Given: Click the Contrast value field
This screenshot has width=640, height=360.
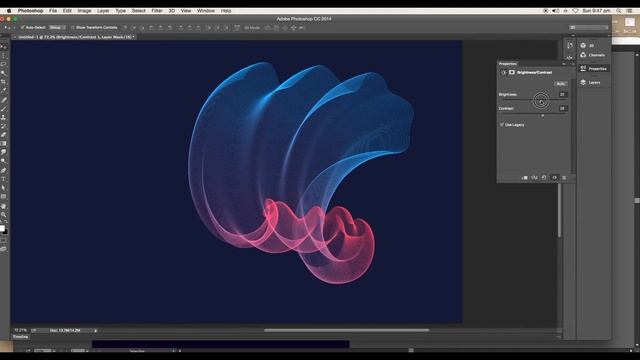Looking at the screenshot, I should pos(562,108).
